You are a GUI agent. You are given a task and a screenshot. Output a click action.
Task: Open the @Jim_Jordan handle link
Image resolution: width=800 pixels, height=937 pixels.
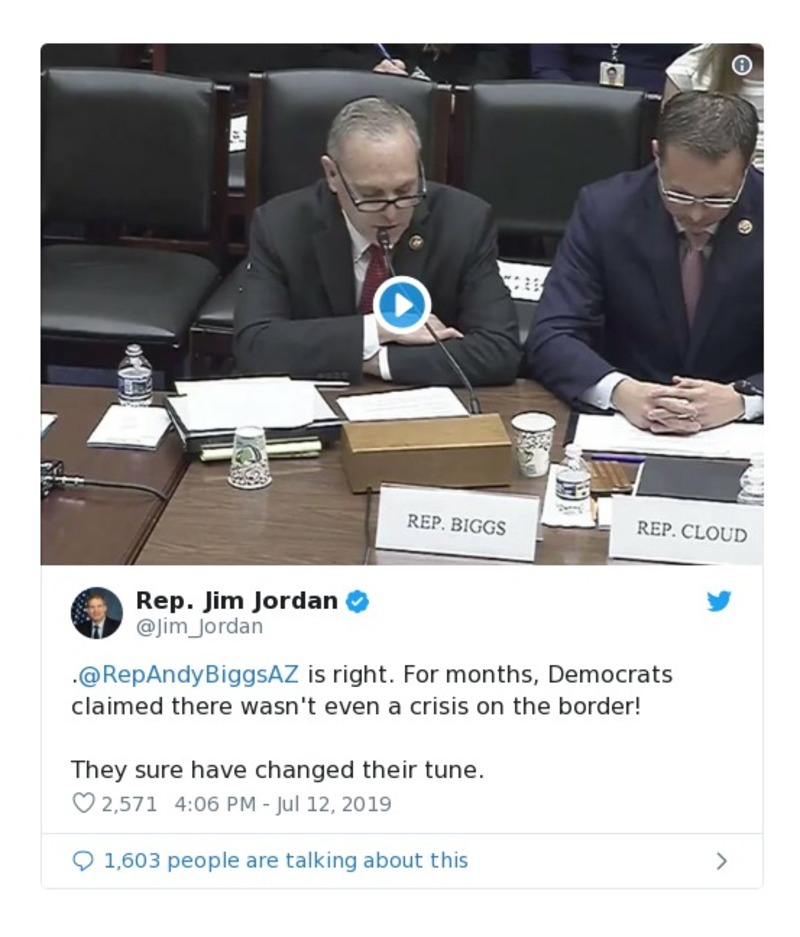(x=200, y=626)
